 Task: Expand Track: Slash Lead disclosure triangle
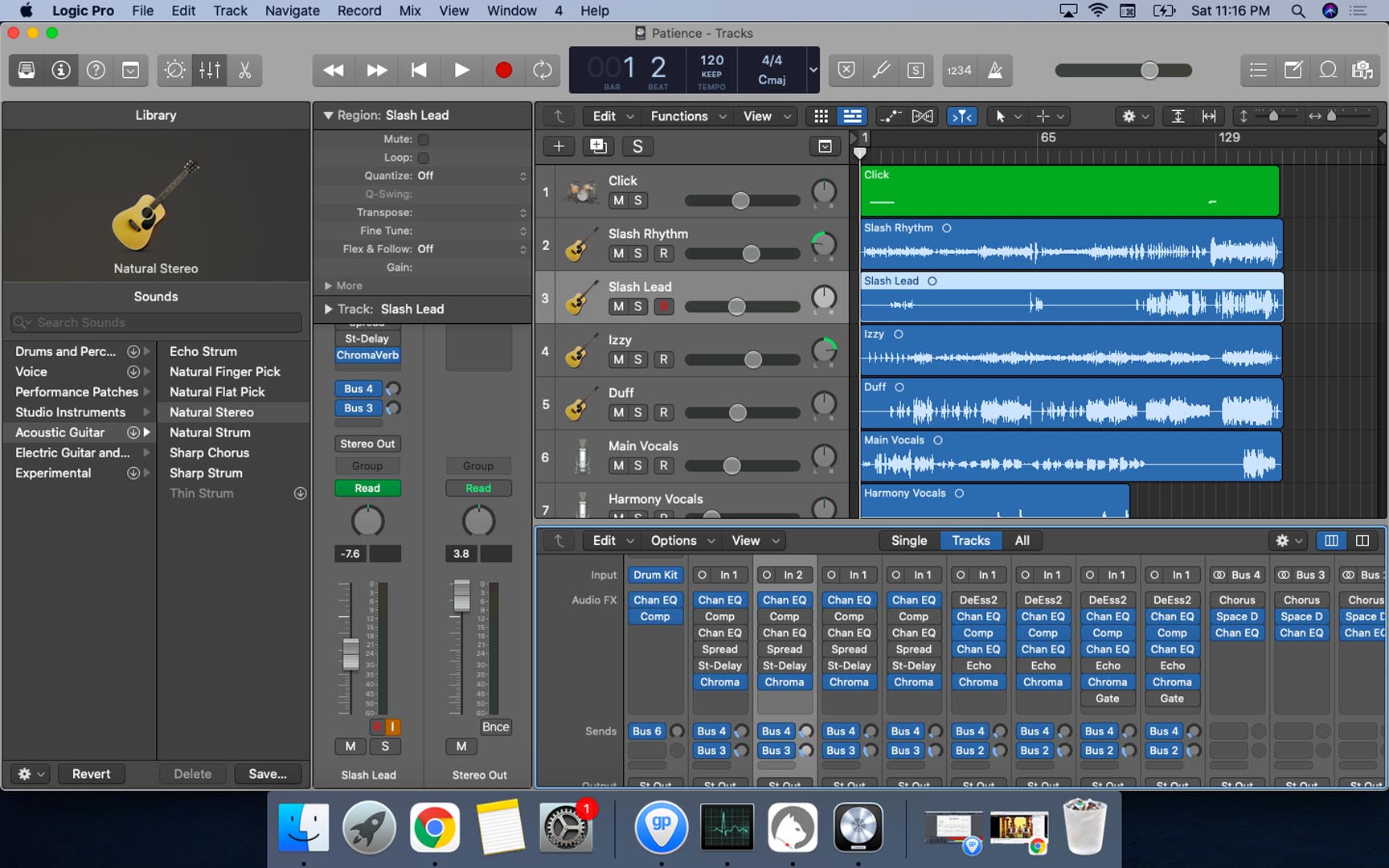tap(328, 309)
